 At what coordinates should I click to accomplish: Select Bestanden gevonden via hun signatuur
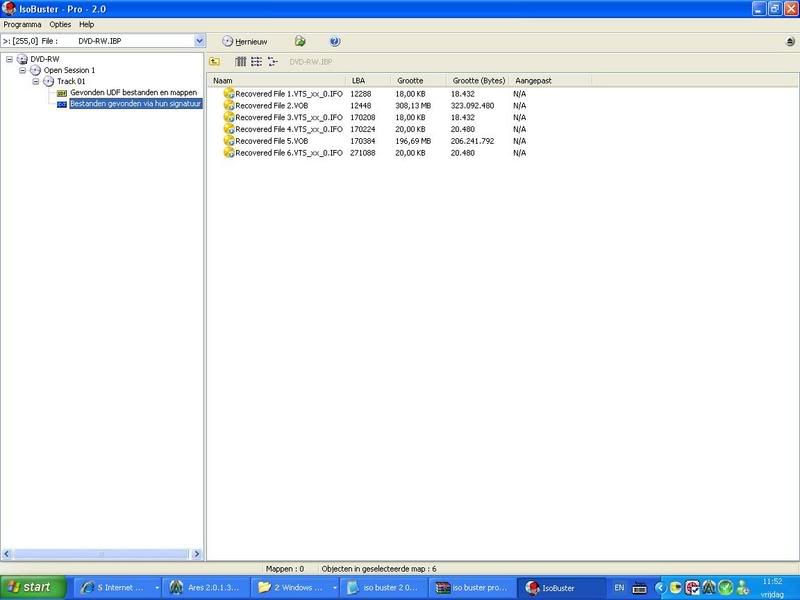(x=136, y=104)
